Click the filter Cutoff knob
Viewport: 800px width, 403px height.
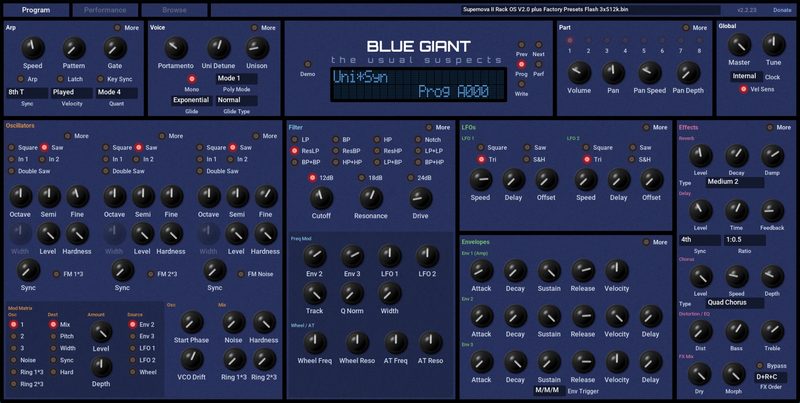(x=321, y=198)
